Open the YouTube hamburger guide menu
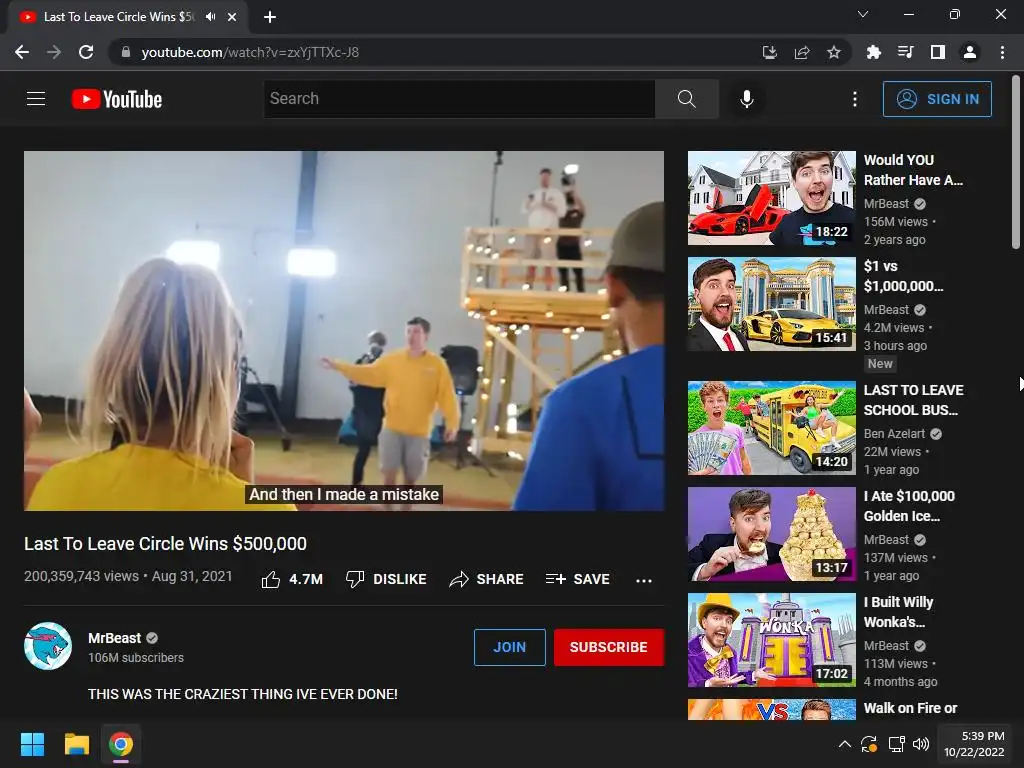This screenshot has width=1024, height=768. pyautogui.click(x=36, y=99)
